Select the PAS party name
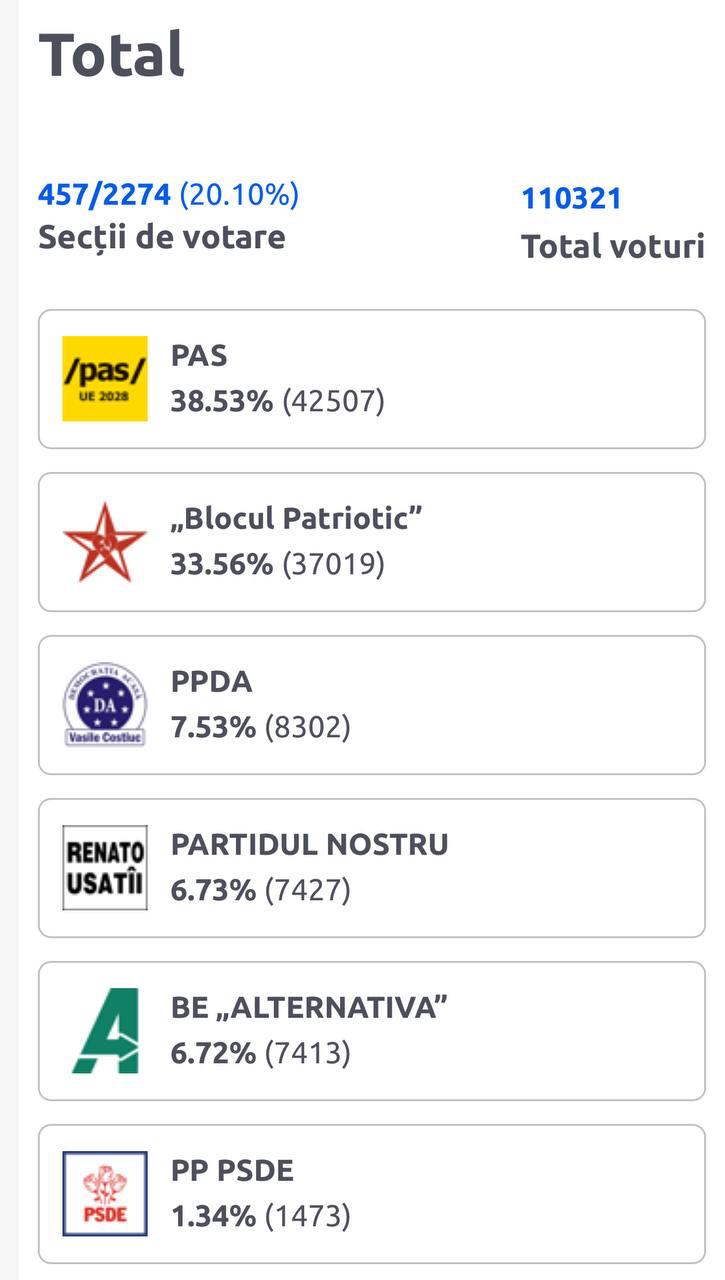The image size is (725, 1280). (x=199, y=356)
